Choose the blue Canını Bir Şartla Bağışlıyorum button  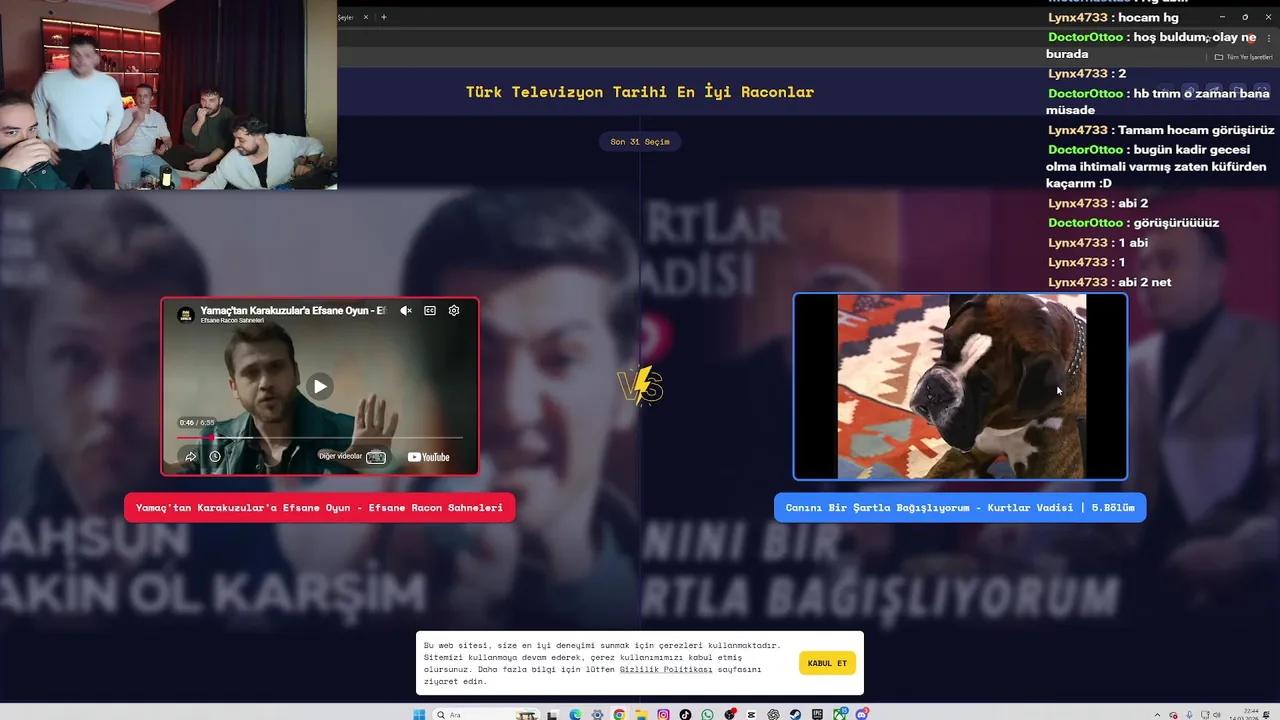[x=960, y=507]
